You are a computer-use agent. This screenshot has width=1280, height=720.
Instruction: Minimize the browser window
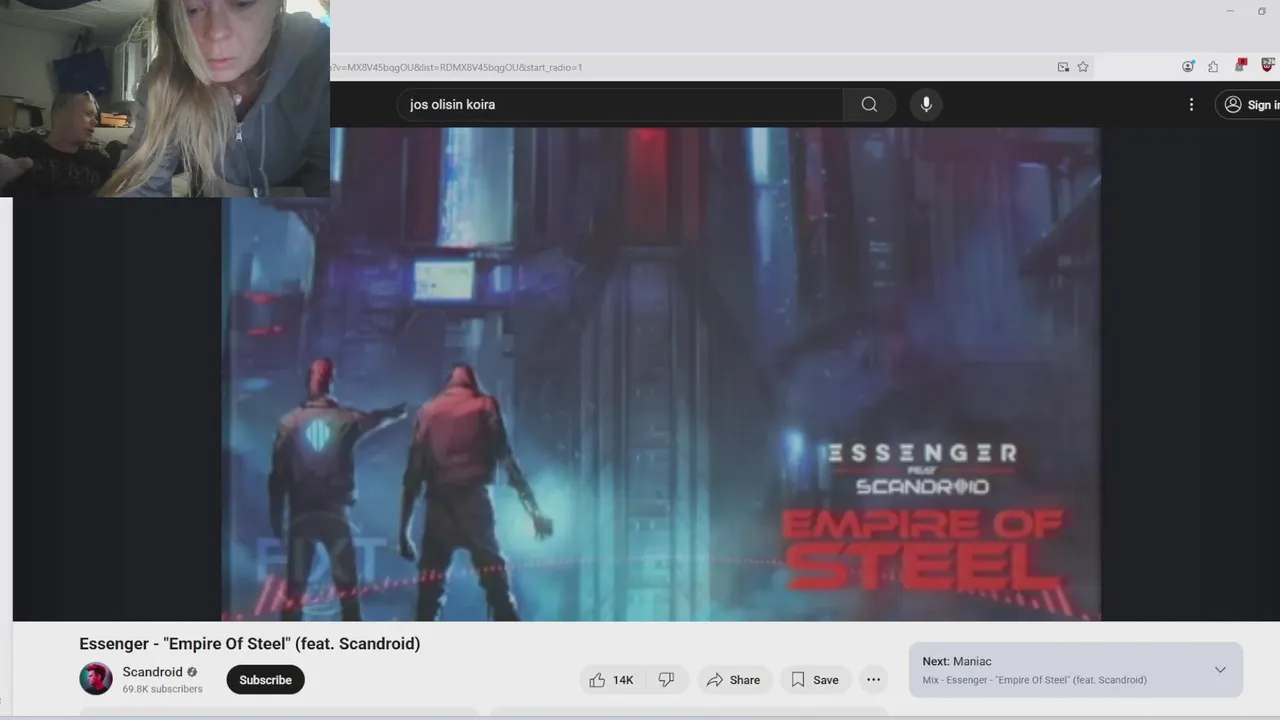[x=1230, y=11]
